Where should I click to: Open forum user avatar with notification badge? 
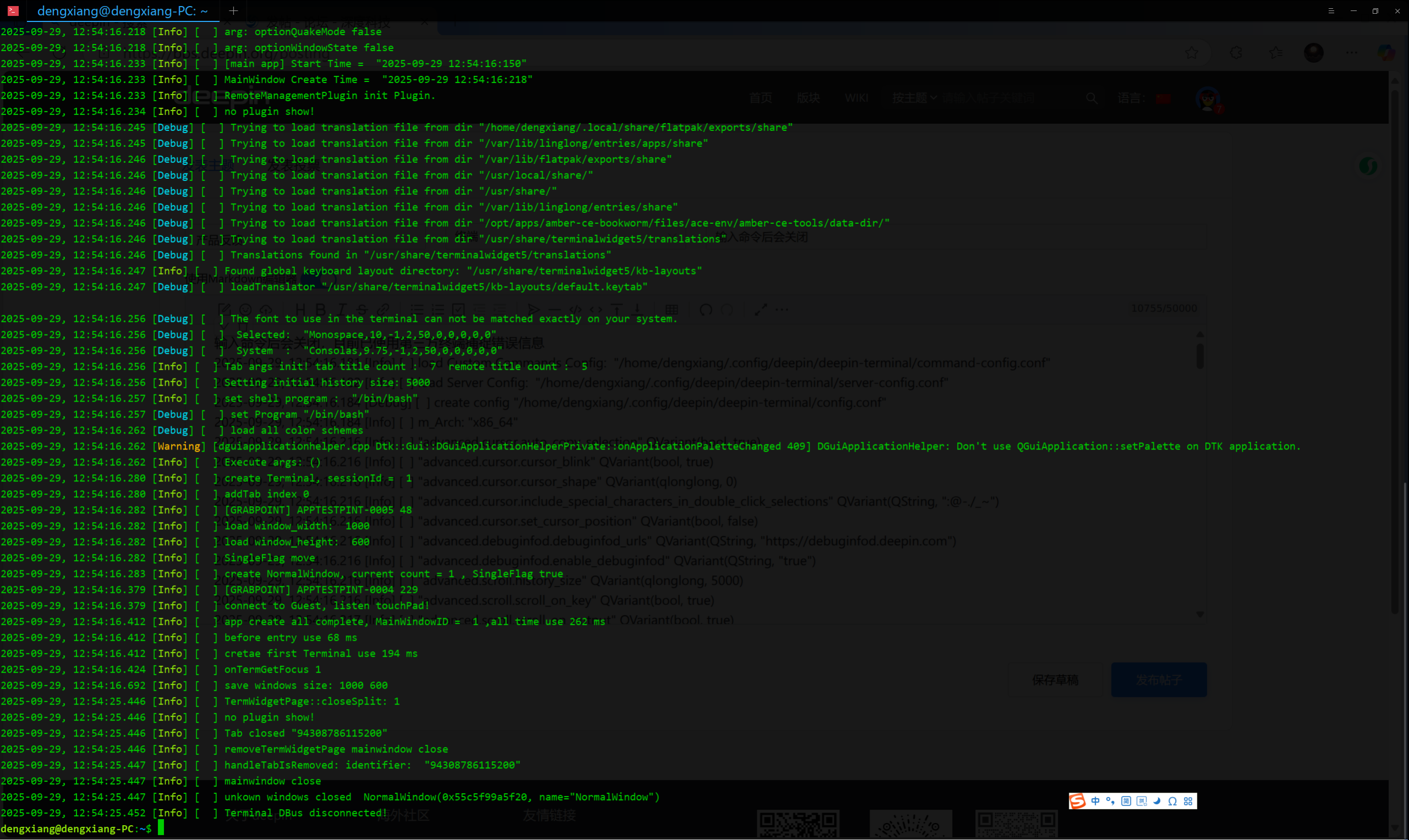pos(1209,100)
